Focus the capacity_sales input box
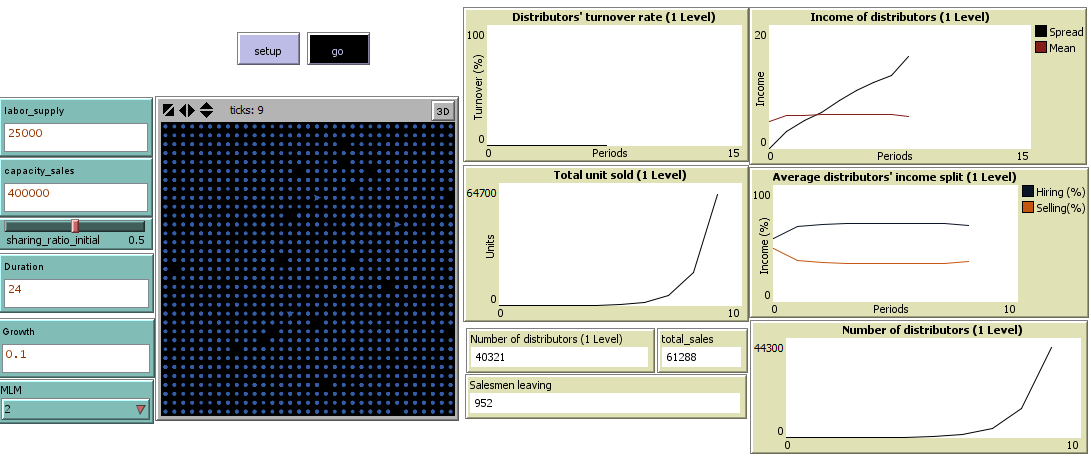The width and height of the screenshot is (1091, 459). pyautogui.click(x=76, y=194)
